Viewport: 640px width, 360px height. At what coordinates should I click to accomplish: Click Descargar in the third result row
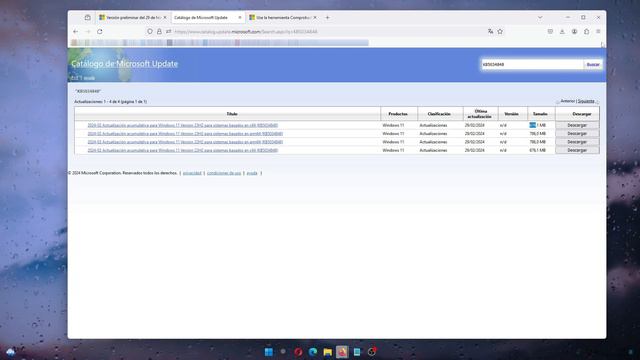(577, 142)
